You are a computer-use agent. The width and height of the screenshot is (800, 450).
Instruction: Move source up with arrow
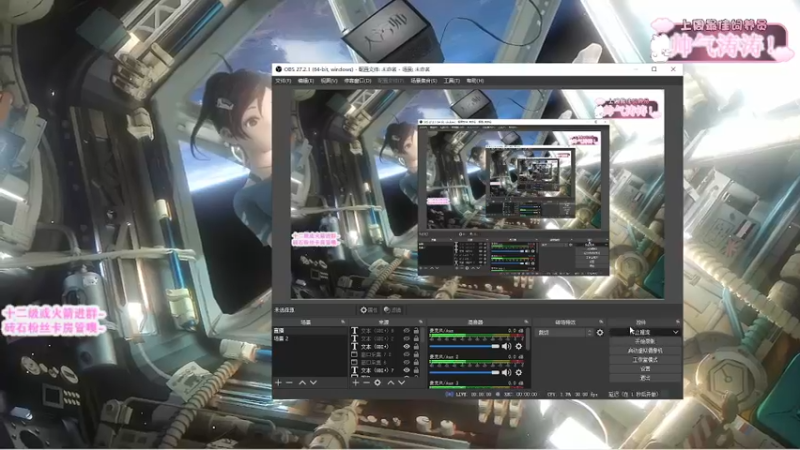[391, 382]
